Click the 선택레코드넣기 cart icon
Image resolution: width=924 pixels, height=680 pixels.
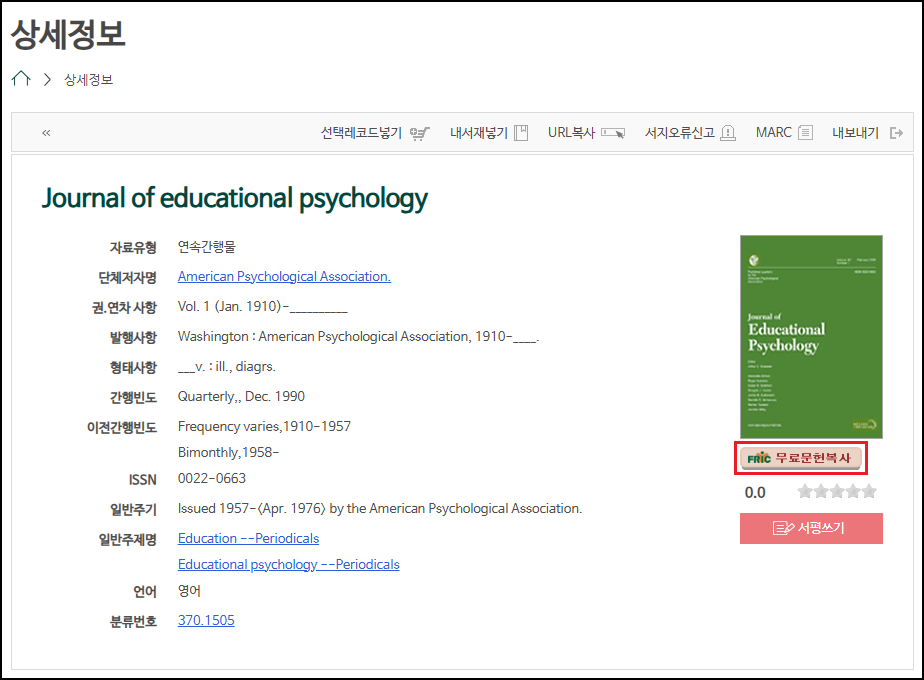[420, 133]
